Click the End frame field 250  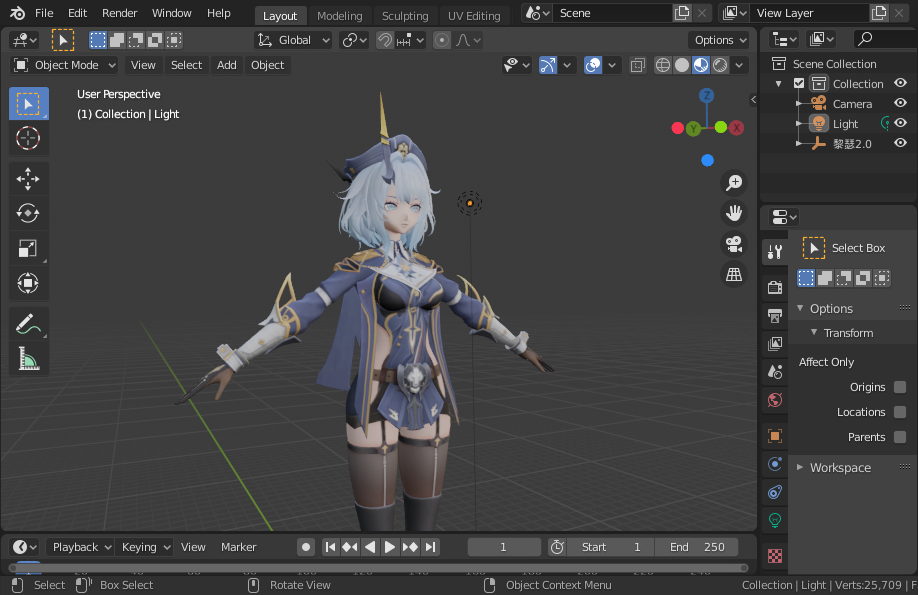697,547
